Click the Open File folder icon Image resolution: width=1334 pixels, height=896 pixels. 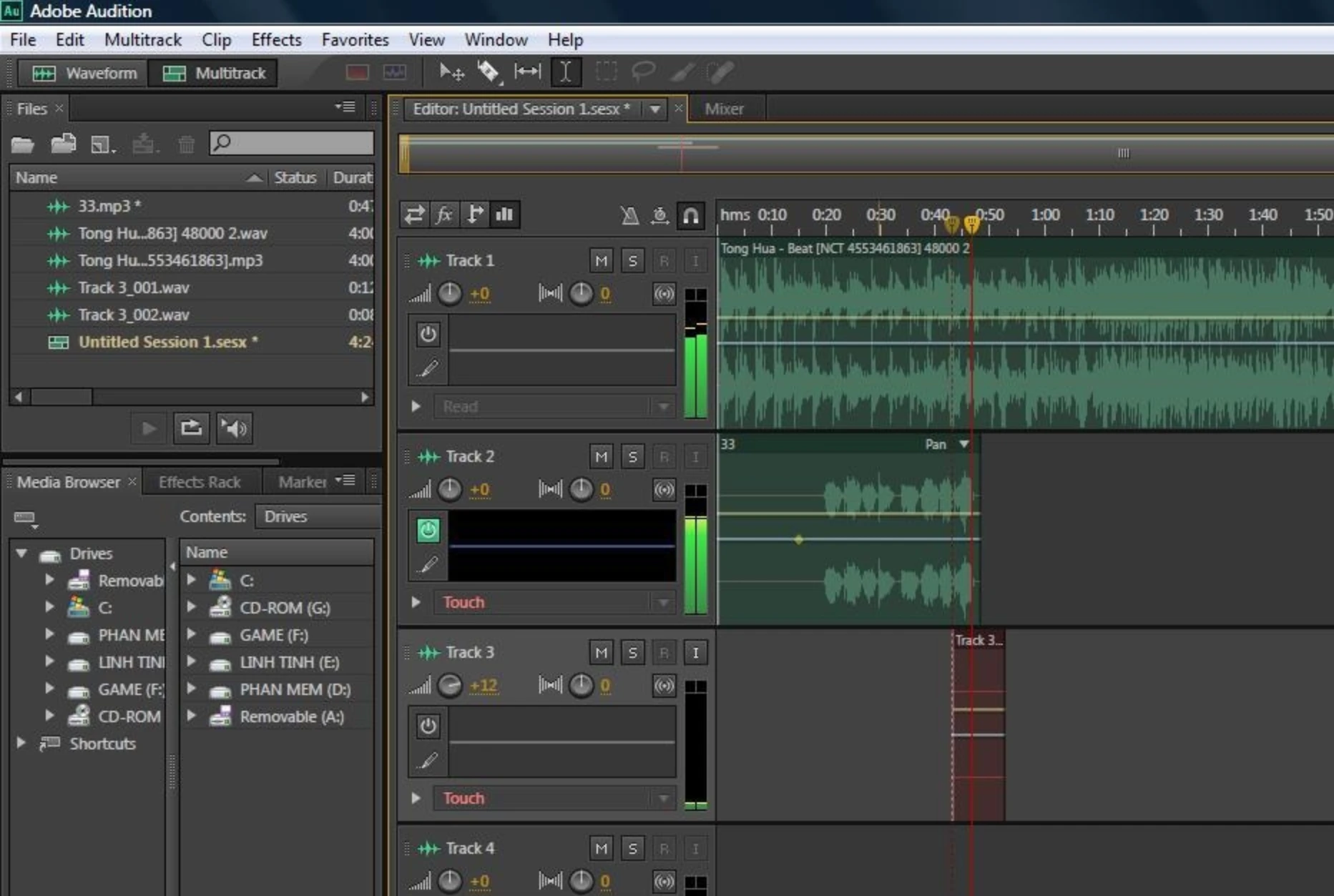[x=23, y=144]
